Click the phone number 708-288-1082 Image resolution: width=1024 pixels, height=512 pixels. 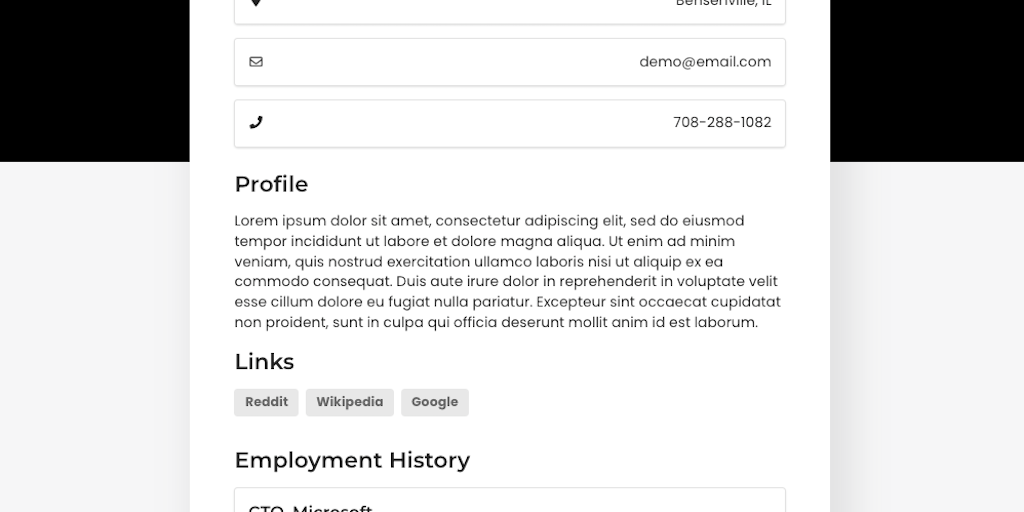point(722,123)
